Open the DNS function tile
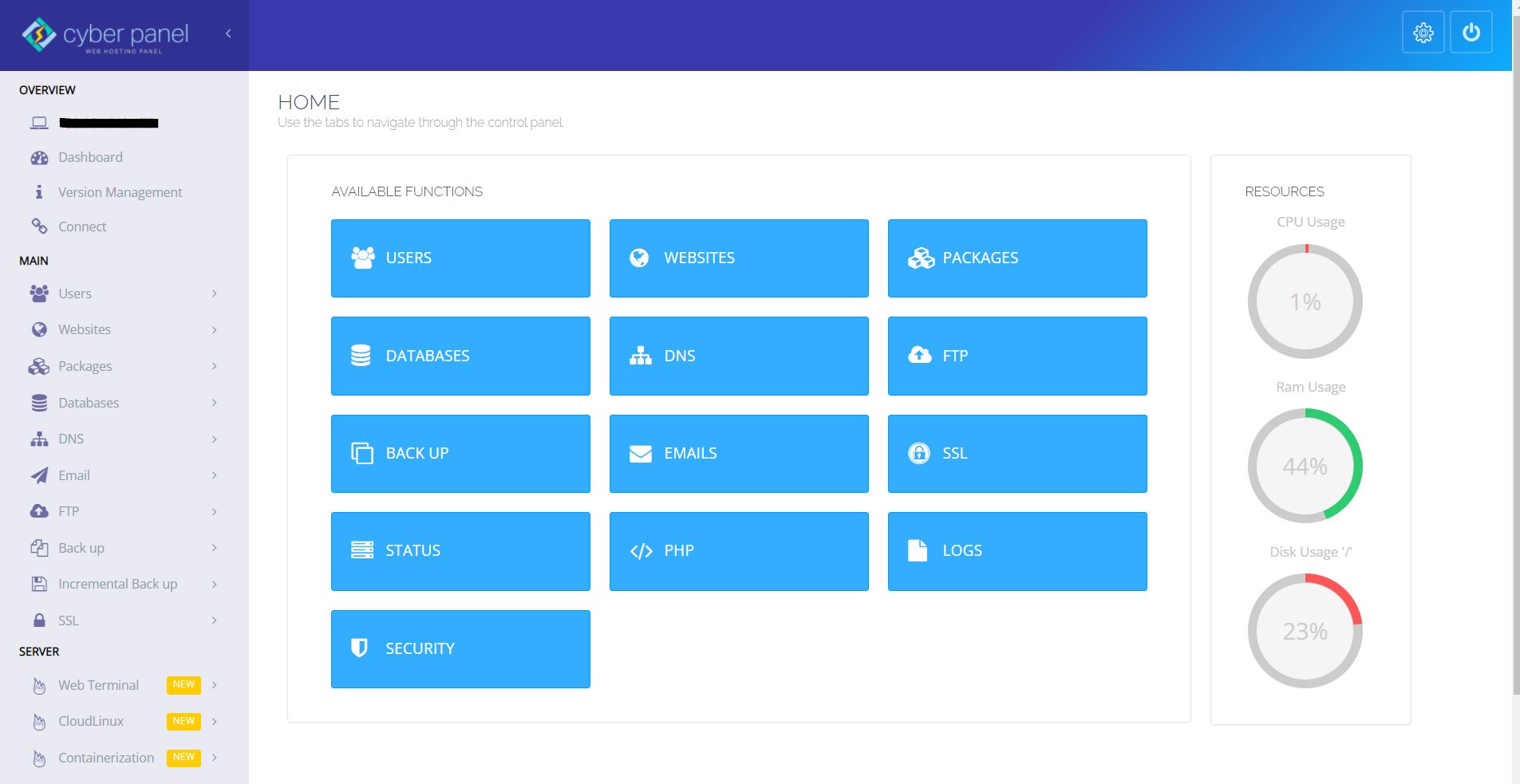The height and width of the screenshot is (784, 1520). coord(738,356)
